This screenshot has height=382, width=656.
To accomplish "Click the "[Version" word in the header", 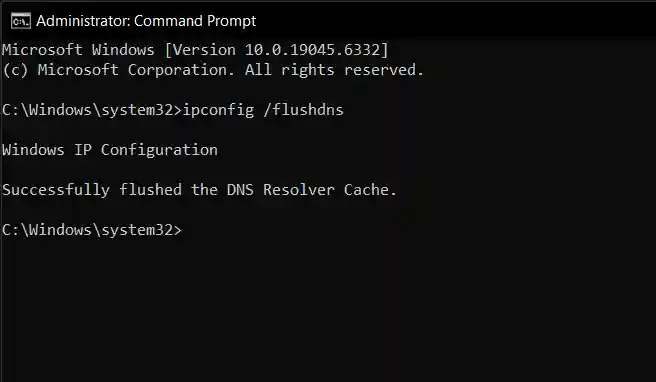I will tap(200, 50).
